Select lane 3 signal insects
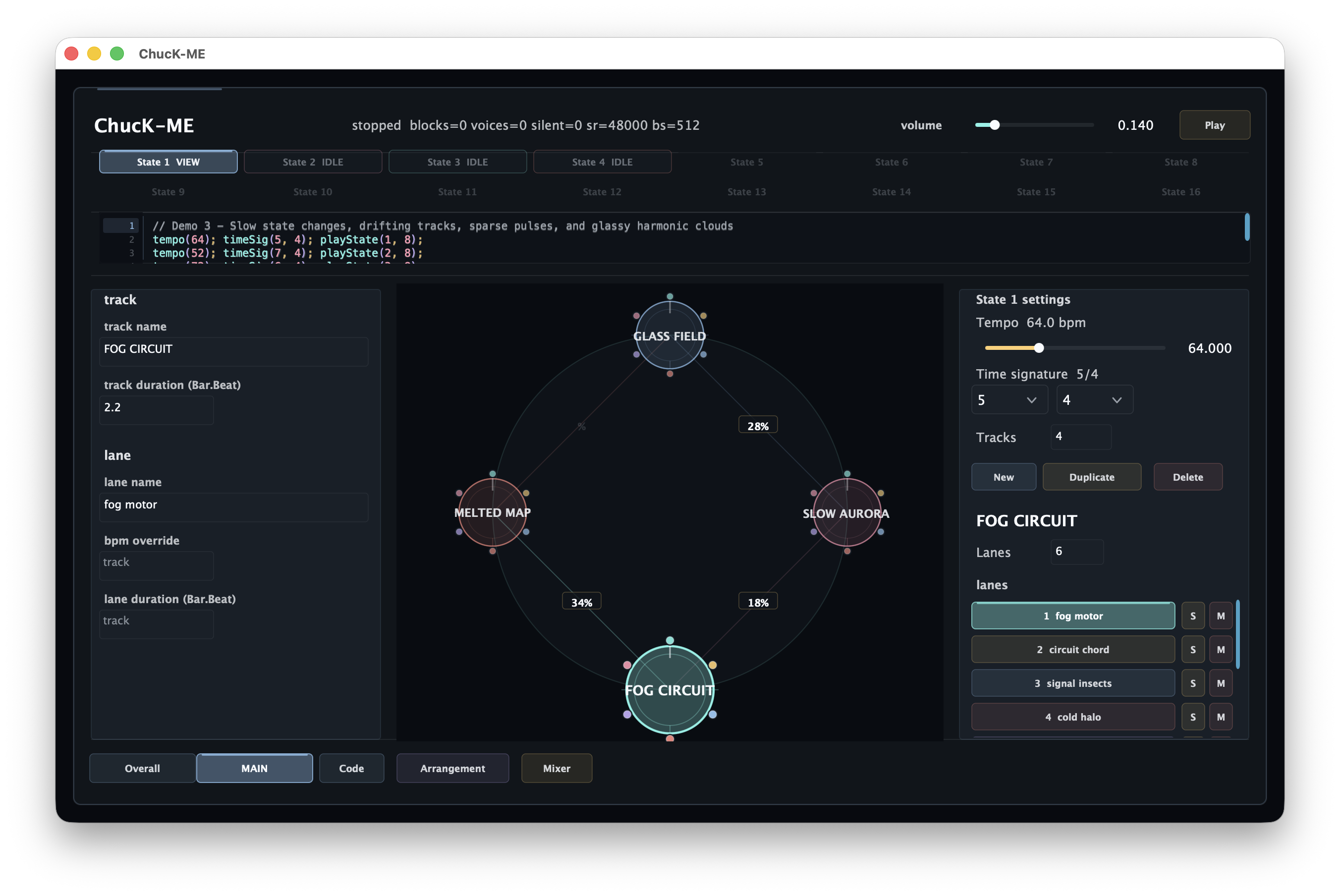 coord(1072,683)
